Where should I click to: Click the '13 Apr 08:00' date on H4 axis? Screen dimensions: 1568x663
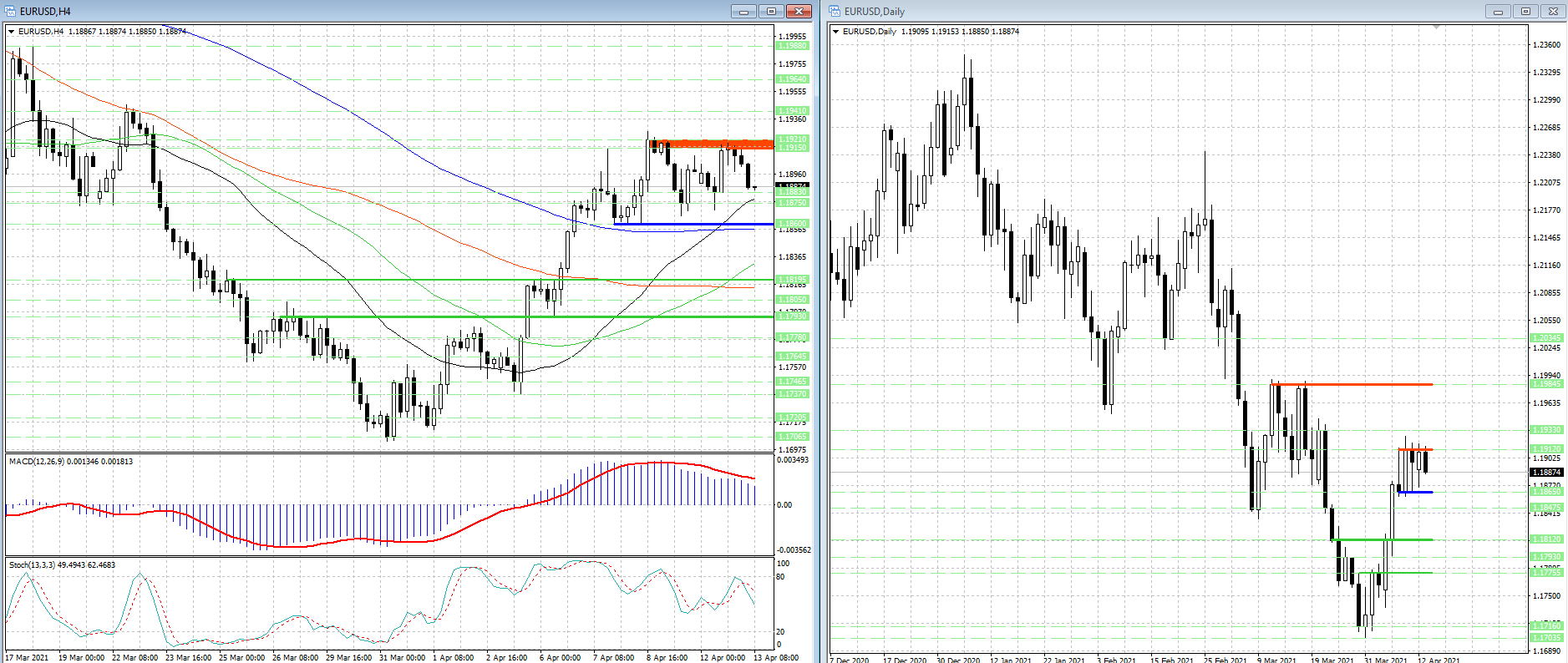776,658
